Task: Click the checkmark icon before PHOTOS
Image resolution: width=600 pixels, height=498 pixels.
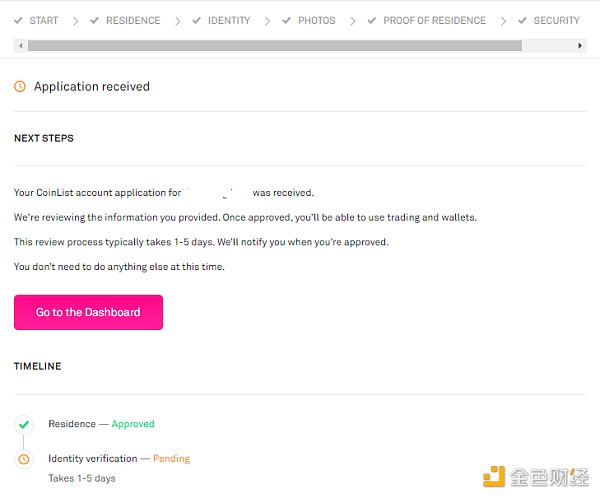Action: (x=287, y=20)
